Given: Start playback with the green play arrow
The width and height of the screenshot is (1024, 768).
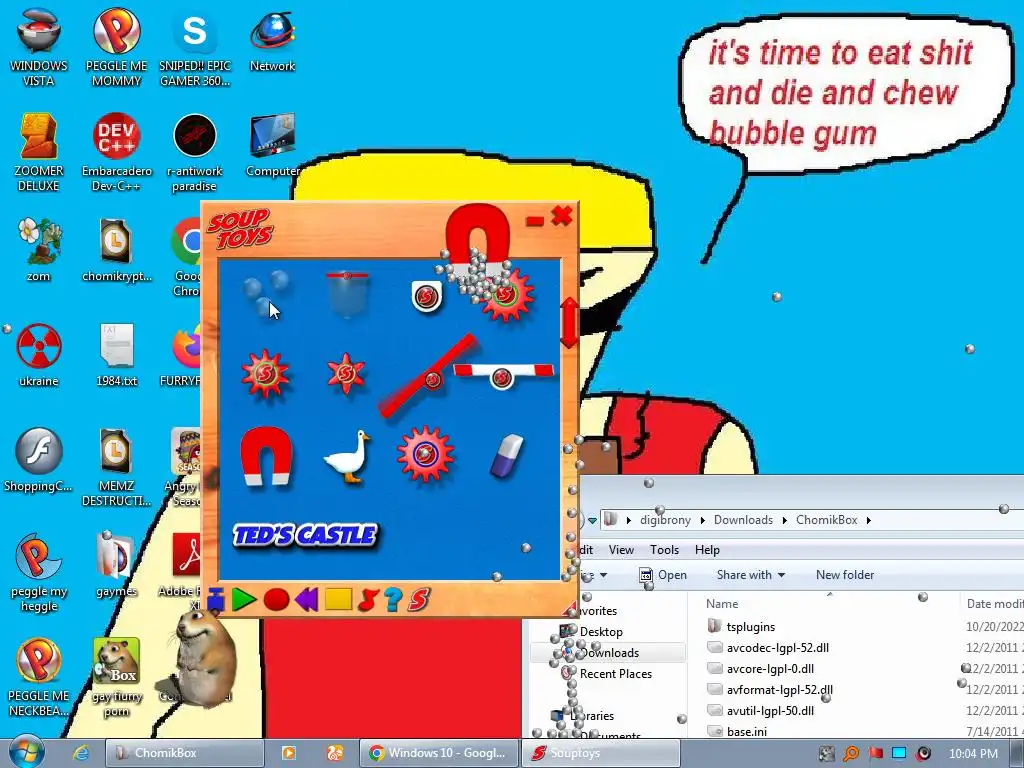Looking at the screenshot, I should [244, 600].
